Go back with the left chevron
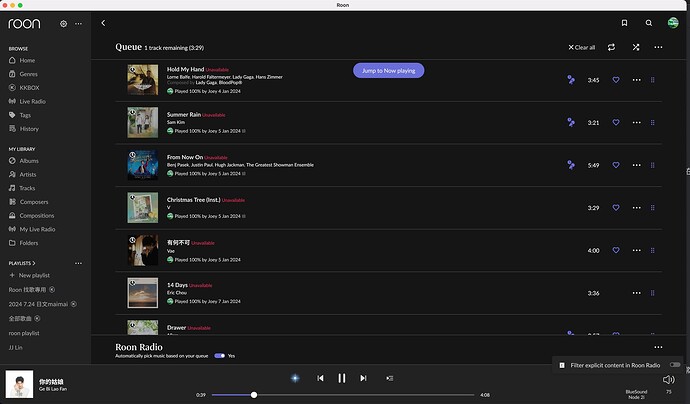 103,23
